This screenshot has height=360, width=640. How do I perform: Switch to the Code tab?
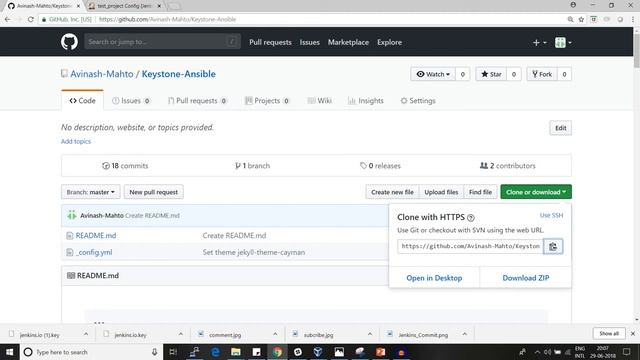82,100
